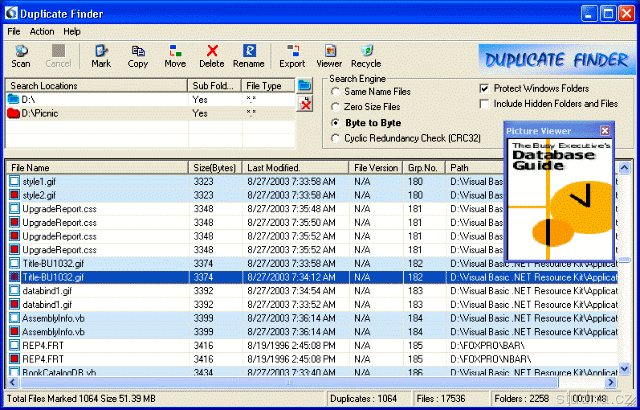This screenshot has width=640, height=410.
Task: Click the add search location folder icon
Action: tap(305, 87)
